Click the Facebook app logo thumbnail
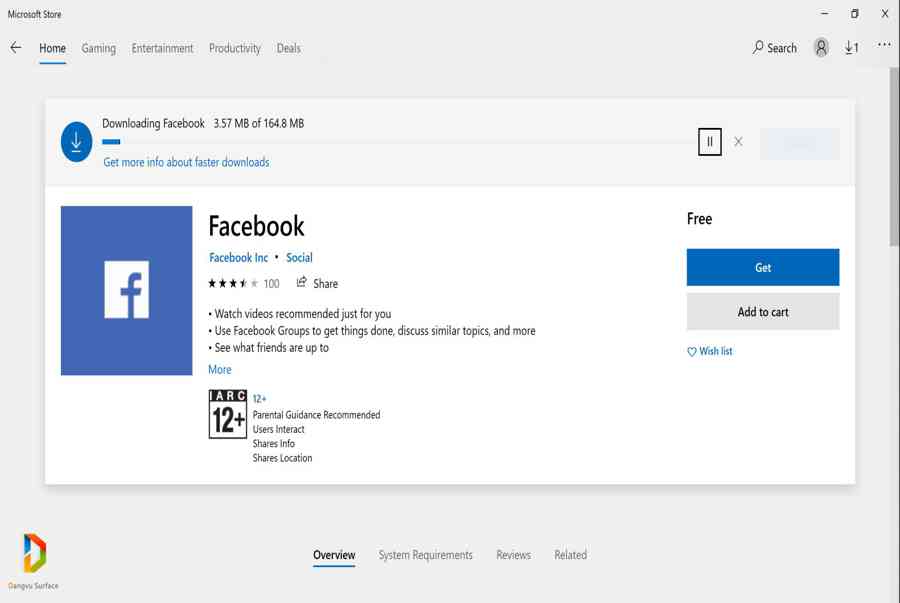Viewport: 900px width, 603px height. 126,291
